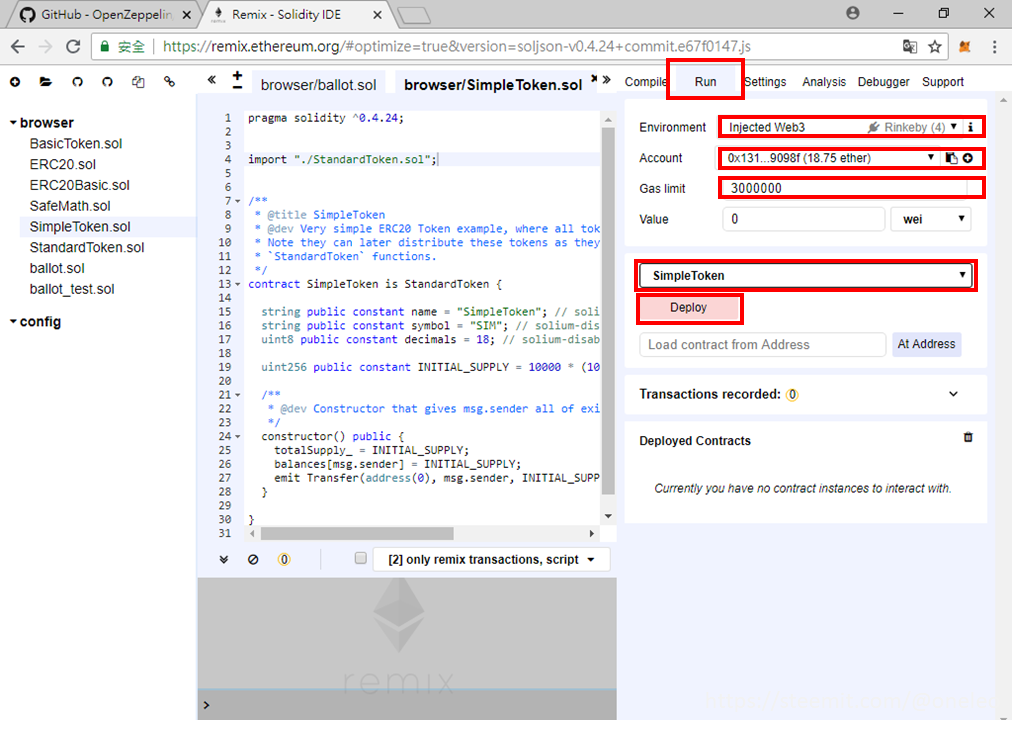The image size is (1016, 729).
Task: Open the wei unit dropdown
Action: (x=931, y=219)
